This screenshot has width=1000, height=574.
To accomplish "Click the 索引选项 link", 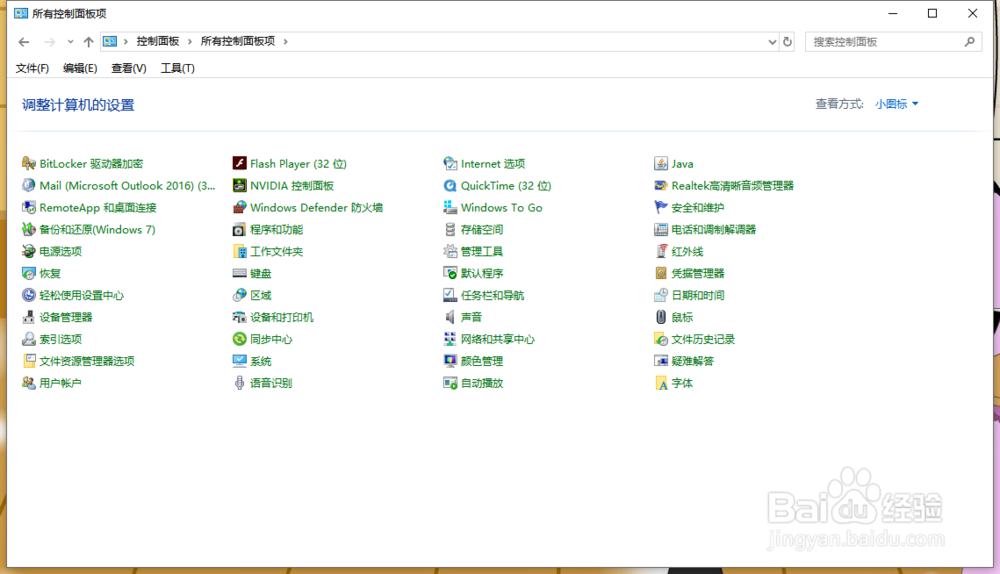I will (61, 339).
